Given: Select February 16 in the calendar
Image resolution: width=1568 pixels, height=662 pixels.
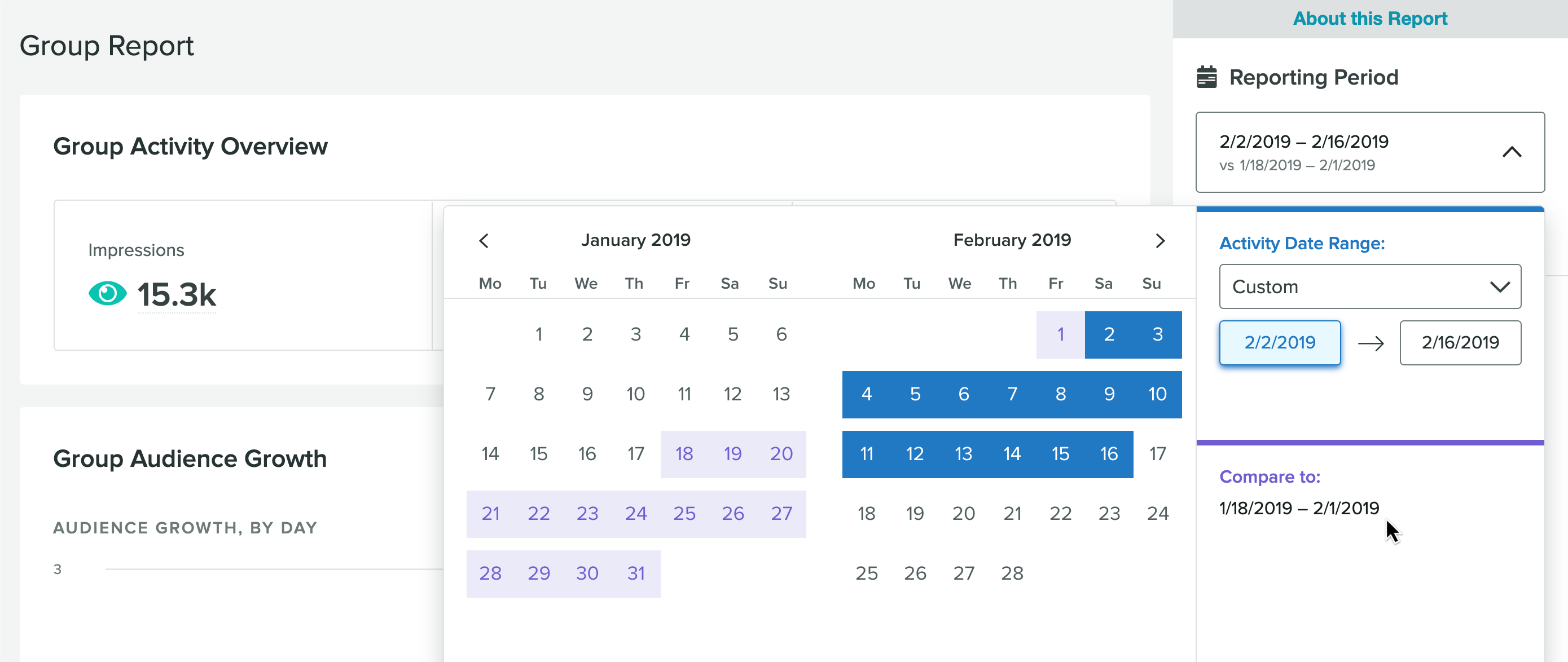Looking at the screenshot, I should [x=1109, y=454].
